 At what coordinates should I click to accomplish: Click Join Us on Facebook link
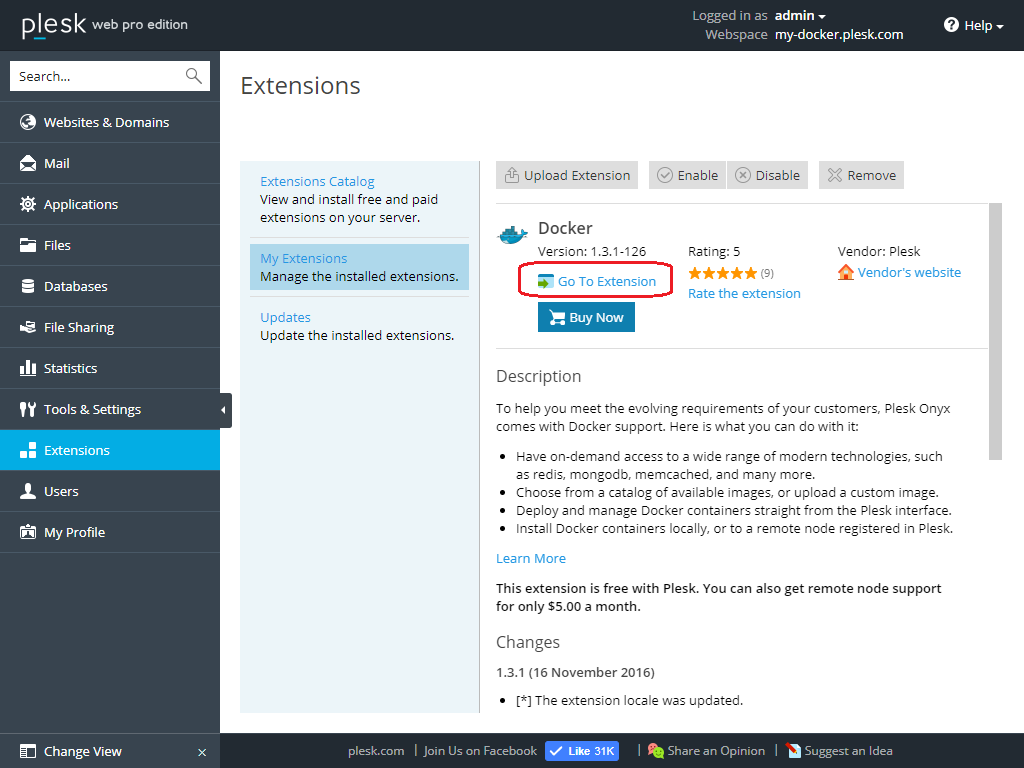pos(480,751)
